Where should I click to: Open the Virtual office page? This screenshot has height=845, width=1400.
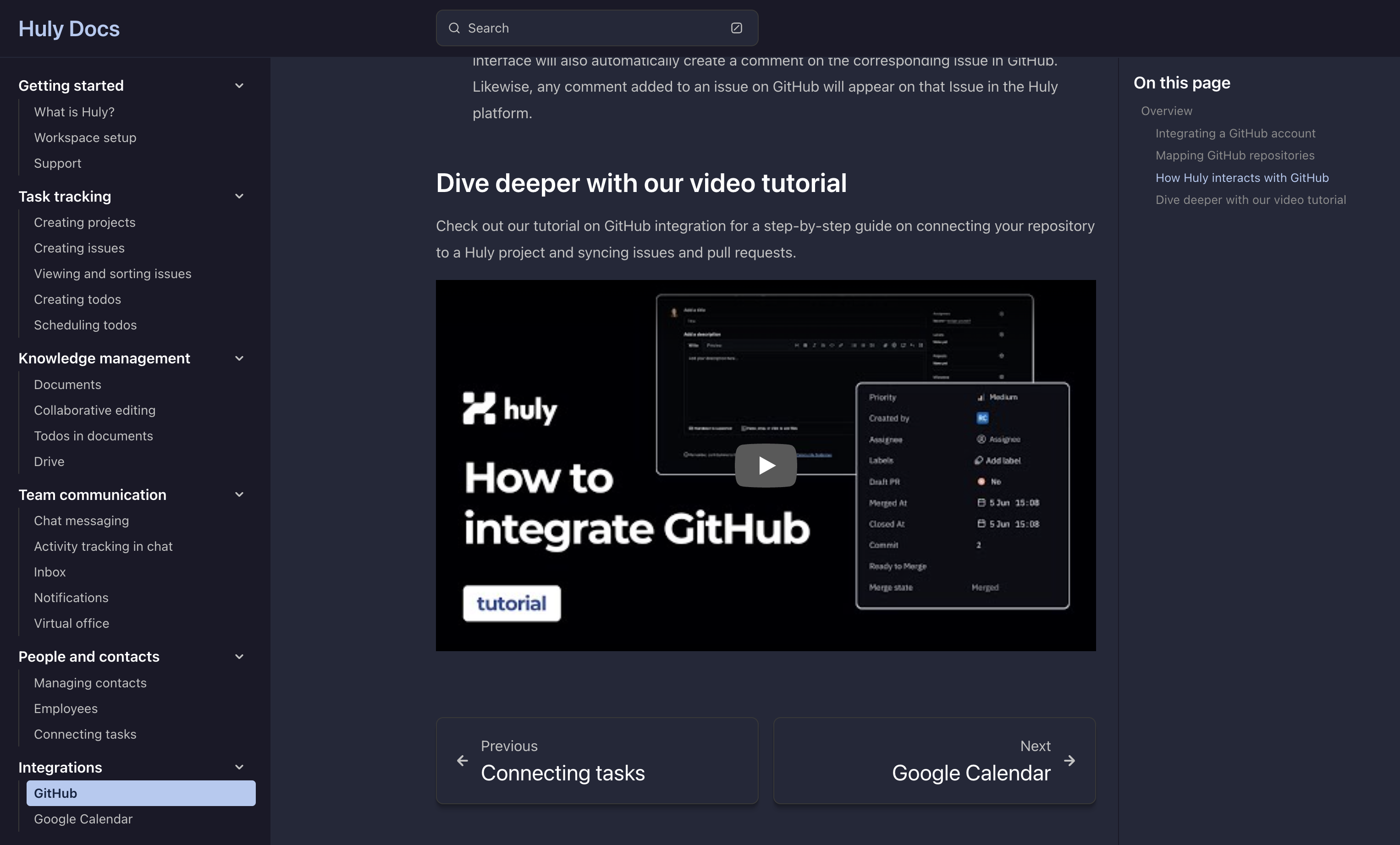(72, 623)
